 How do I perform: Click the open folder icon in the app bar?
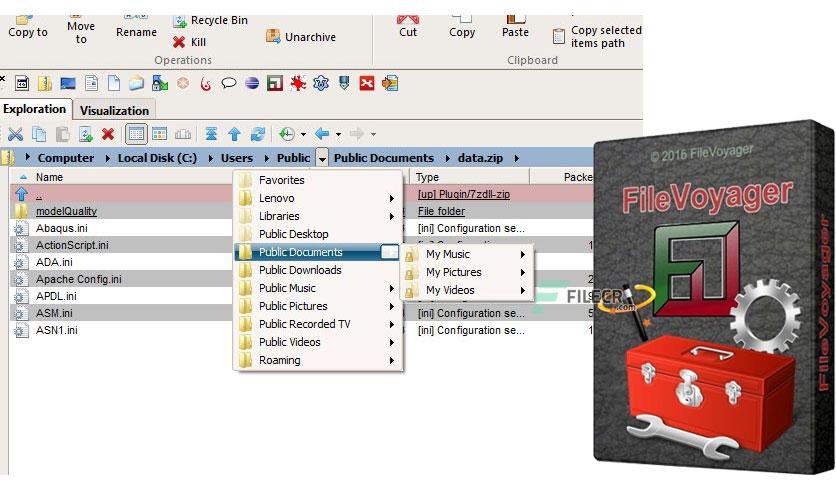[x=136, y=83]
